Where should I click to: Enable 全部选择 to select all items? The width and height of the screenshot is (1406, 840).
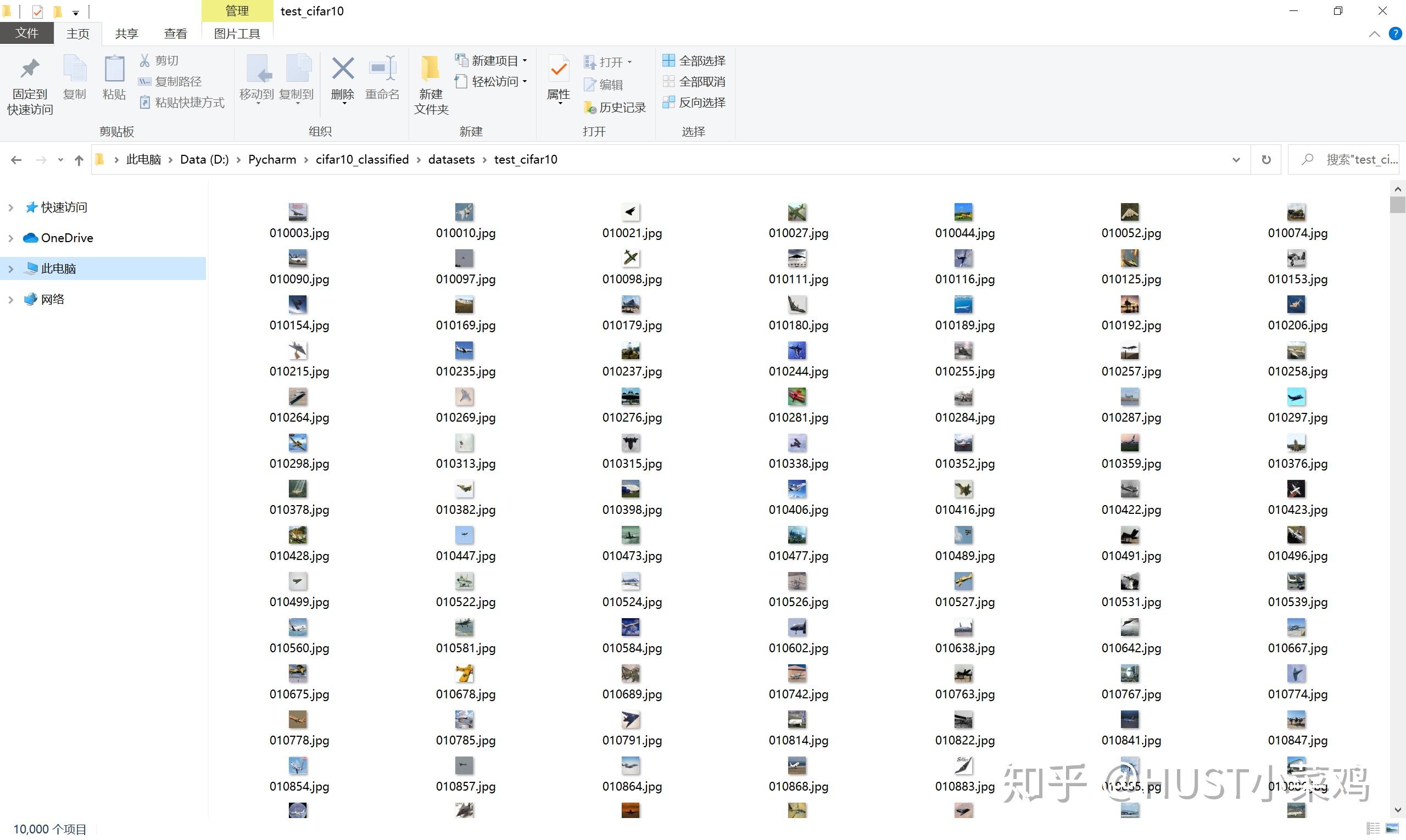point(694,60)
